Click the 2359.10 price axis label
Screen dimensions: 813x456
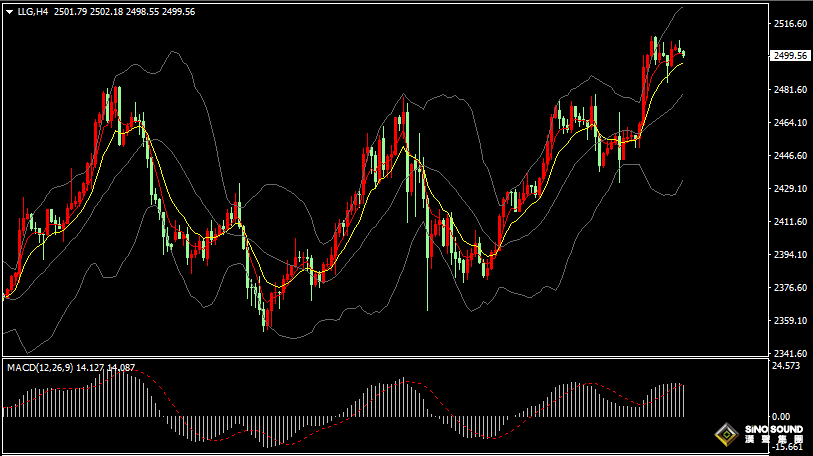pyautogui.click(x=791, y=321)
